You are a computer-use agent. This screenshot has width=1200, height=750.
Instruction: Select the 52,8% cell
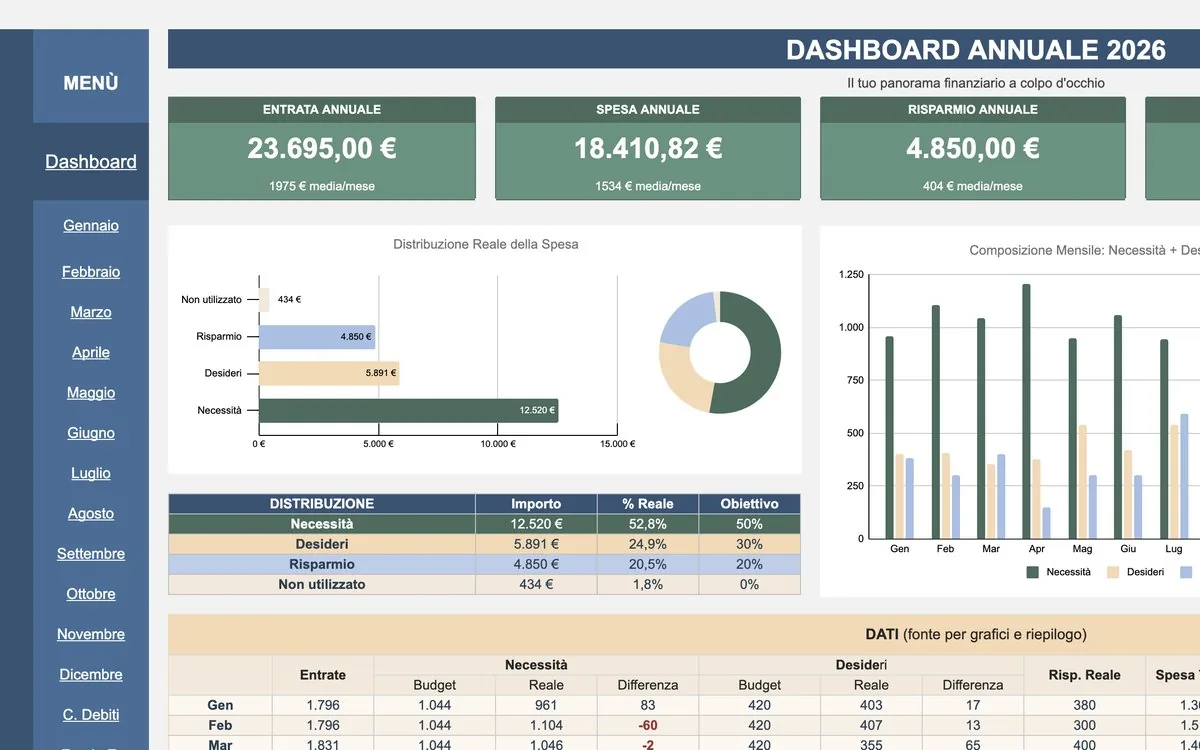click(x=648, y=524)
